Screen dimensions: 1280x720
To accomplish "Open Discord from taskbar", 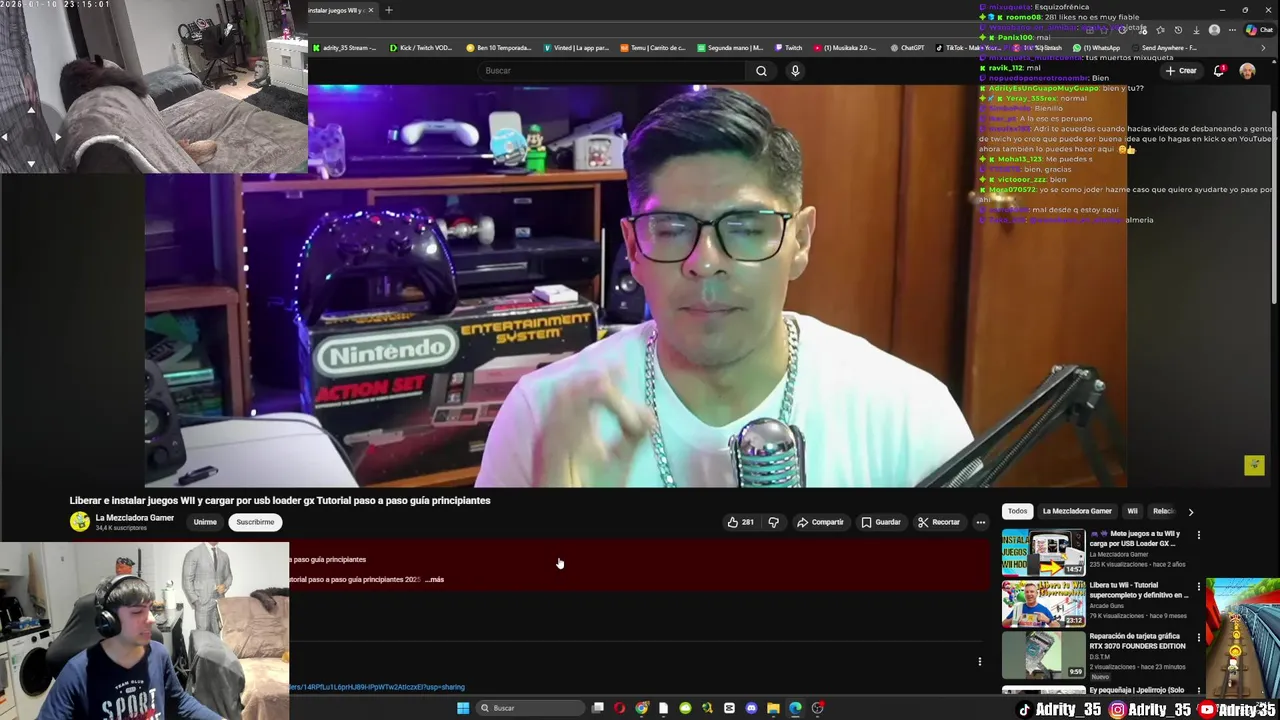I will point(751,708).
